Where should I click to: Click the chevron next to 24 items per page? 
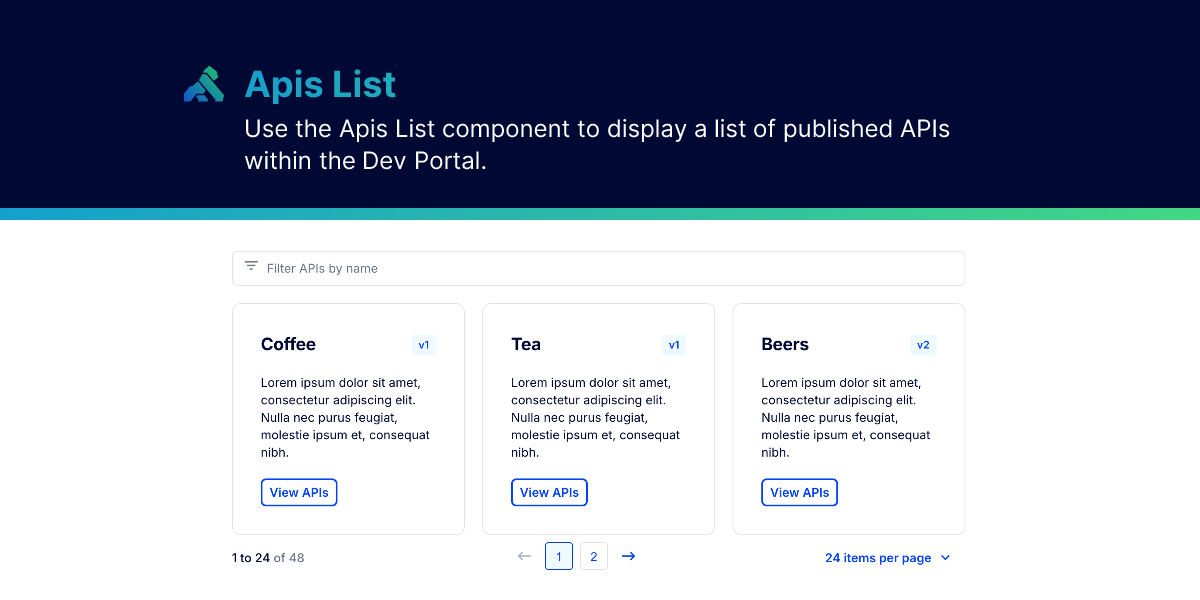click(944, 558)
